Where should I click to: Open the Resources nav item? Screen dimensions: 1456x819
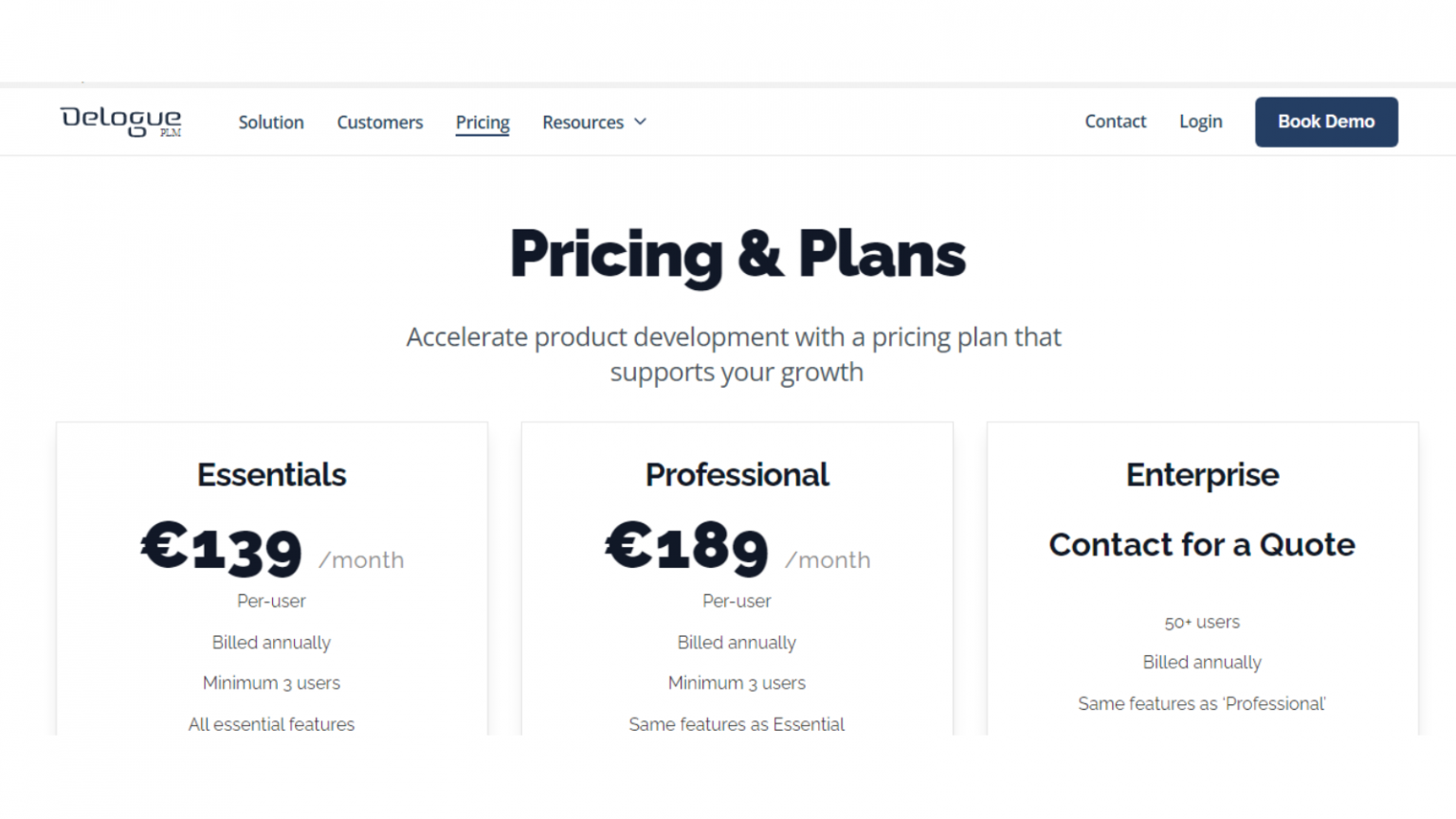pos(583,122)
